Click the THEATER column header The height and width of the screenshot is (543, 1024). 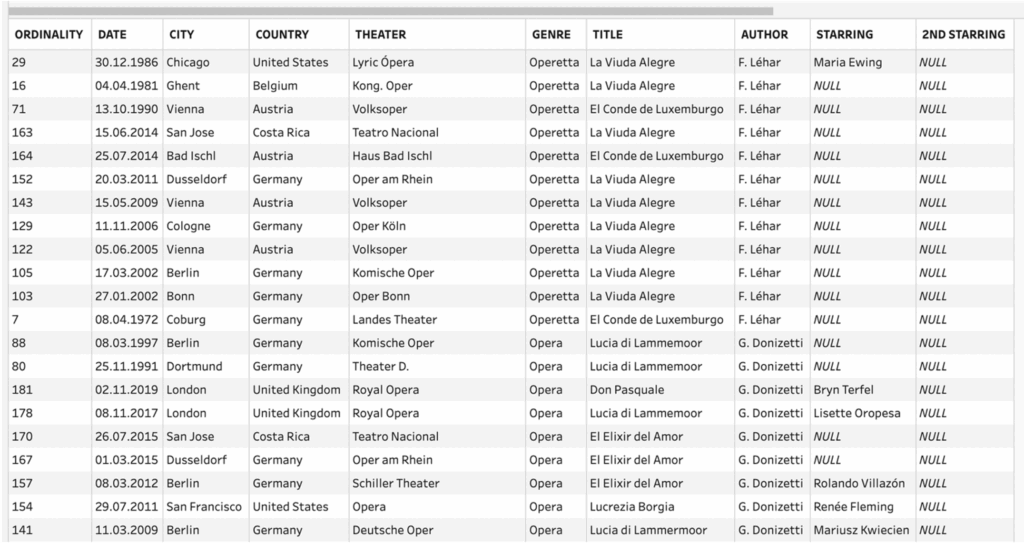380,34
